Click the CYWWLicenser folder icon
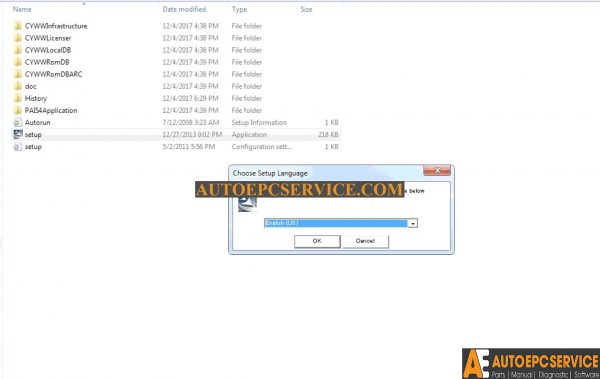 point(18,38)
